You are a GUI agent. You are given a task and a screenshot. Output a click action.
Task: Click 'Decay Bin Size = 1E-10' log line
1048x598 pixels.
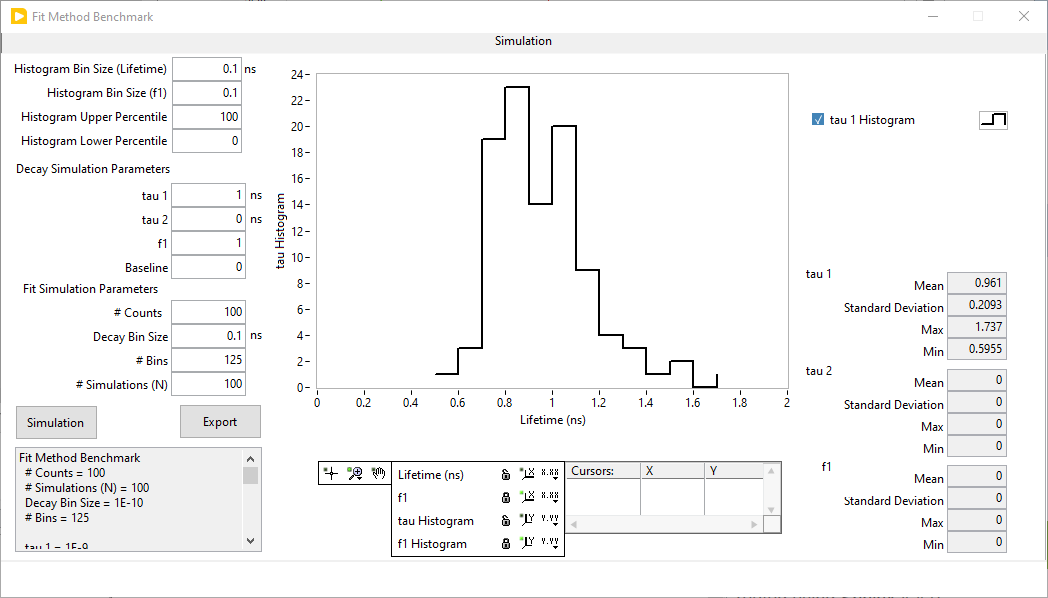pyautogui.click(x=84, y=503)
